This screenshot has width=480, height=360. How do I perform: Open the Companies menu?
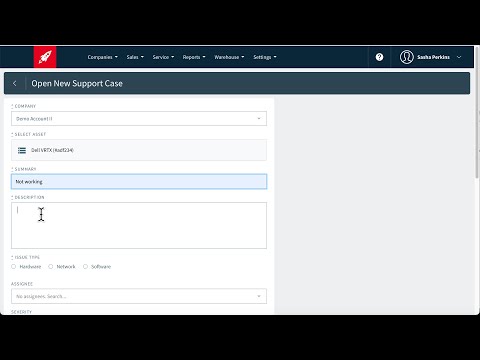pyautogui.click(x=103, y=57)
